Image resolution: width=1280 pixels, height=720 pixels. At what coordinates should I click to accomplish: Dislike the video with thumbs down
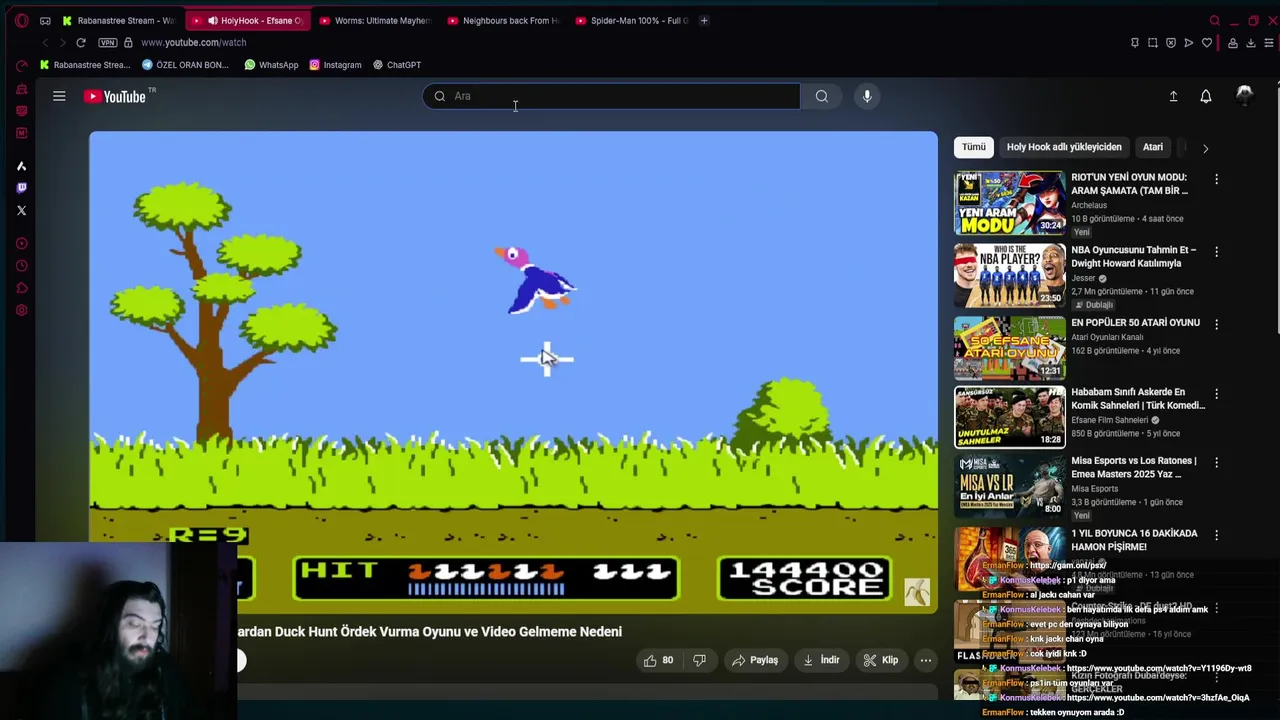(700, 660)
